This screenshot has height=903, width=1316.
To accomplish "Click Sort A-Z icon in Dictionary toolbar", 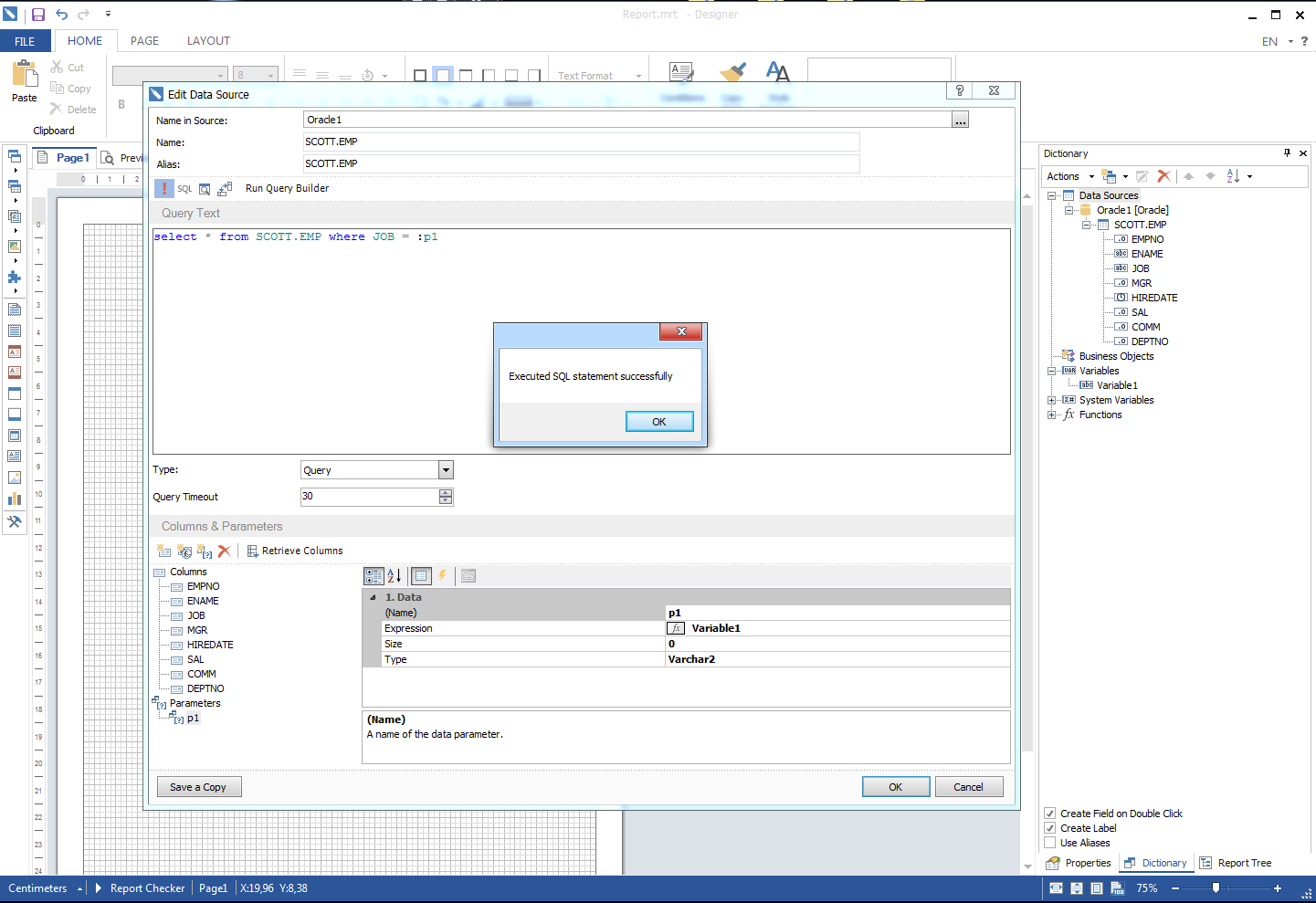I will 1233,176.
